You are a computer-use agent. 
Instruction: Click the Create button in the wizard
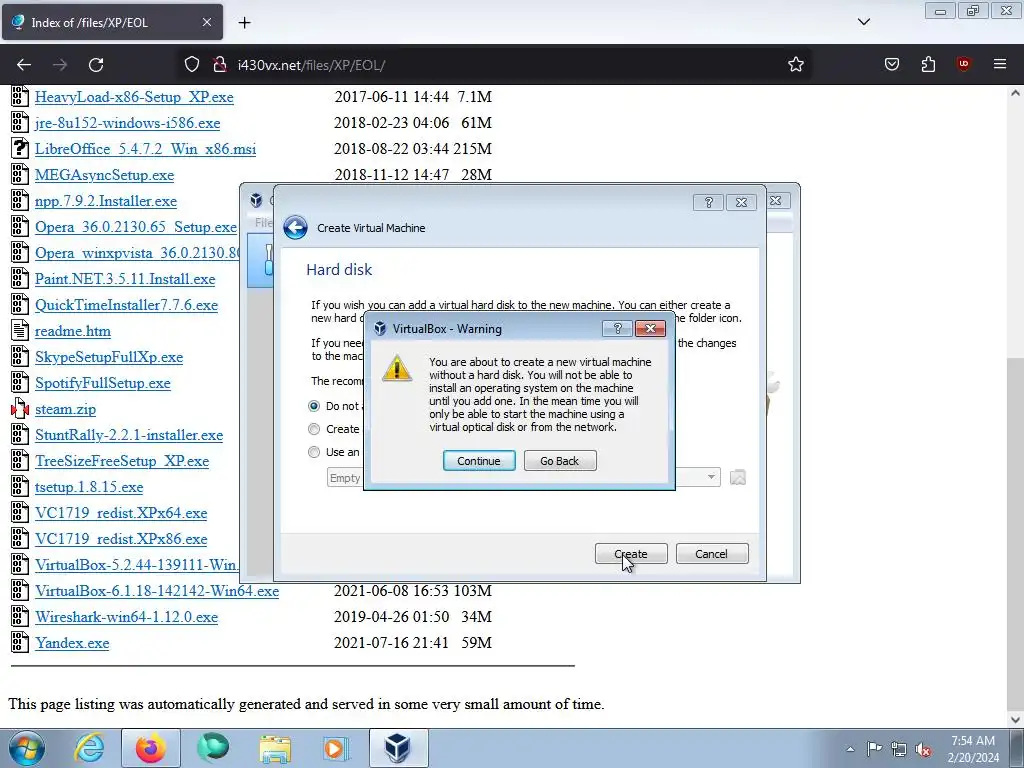[x=631, y=554]
